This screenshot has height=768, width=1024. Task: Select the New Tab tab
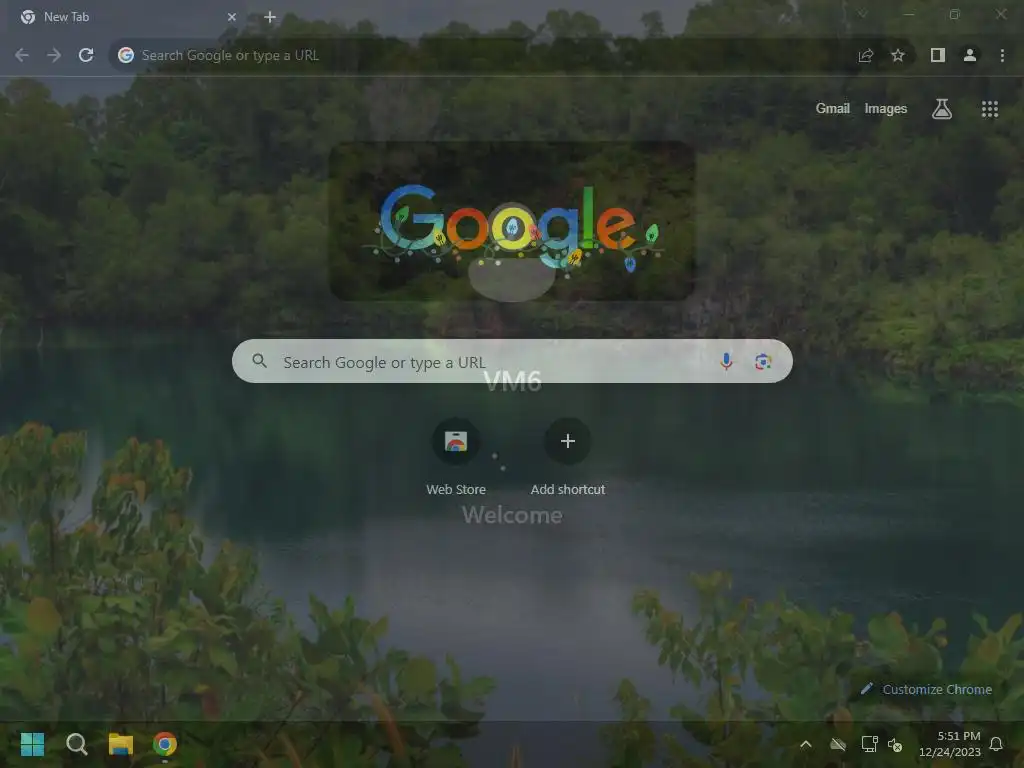coord(127,17)
